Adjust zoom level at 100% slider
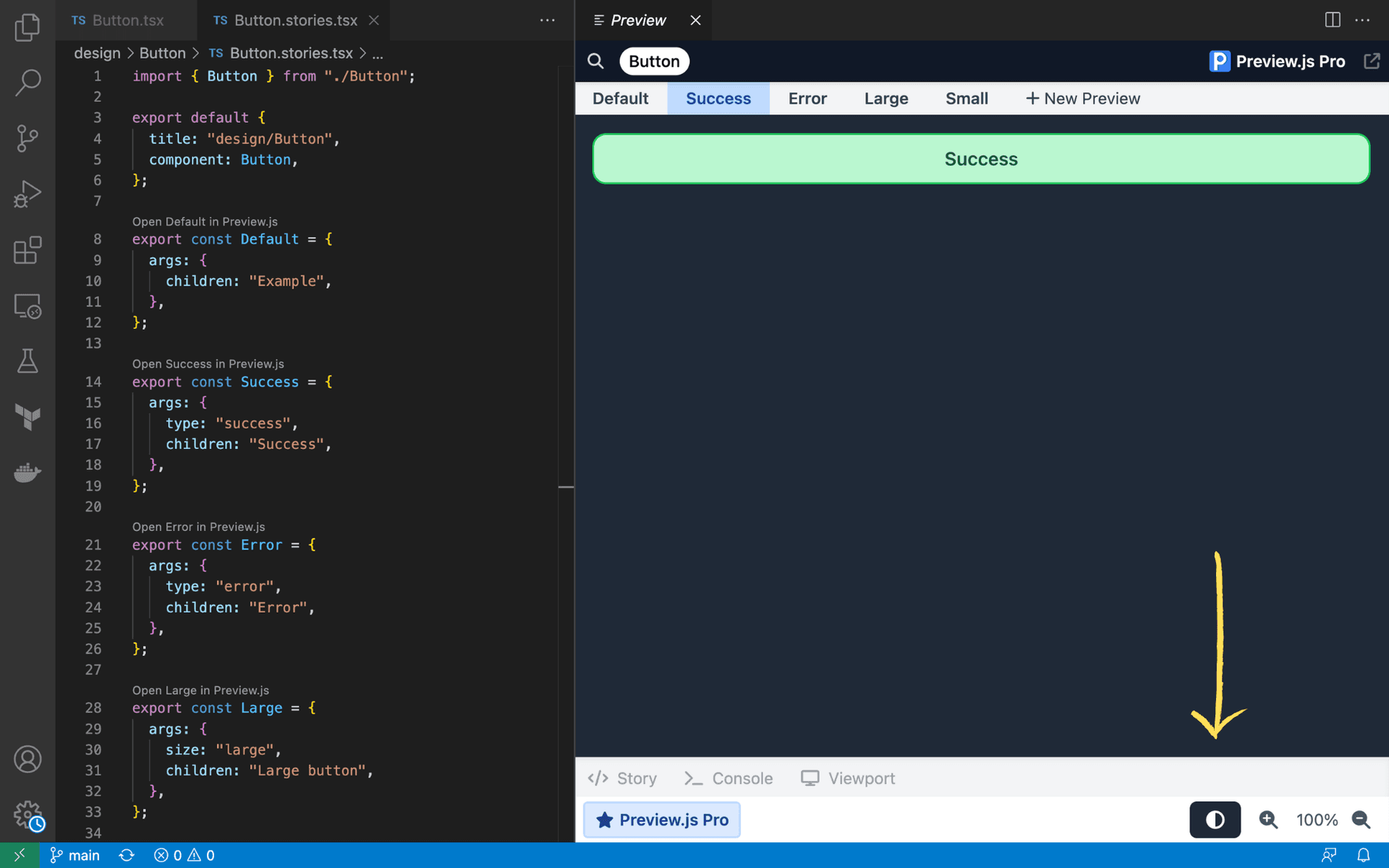1389x868 pixels. click(x=1316, y=819)
